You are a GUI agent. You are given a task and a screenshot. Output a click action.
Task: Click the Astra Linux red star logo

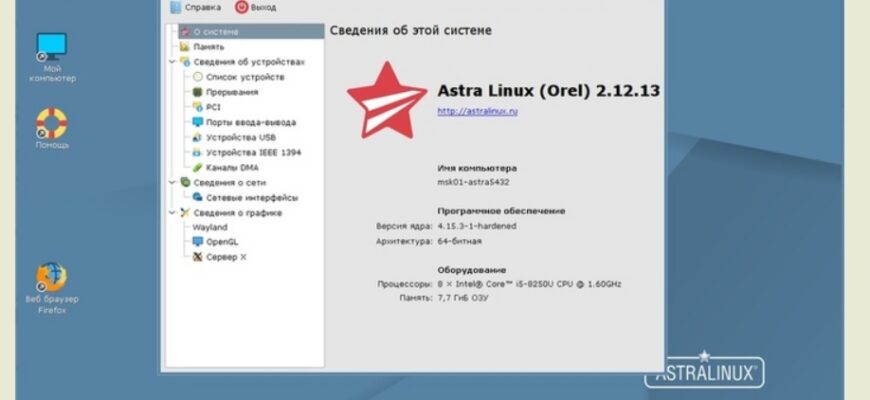(x=387, y=100)
